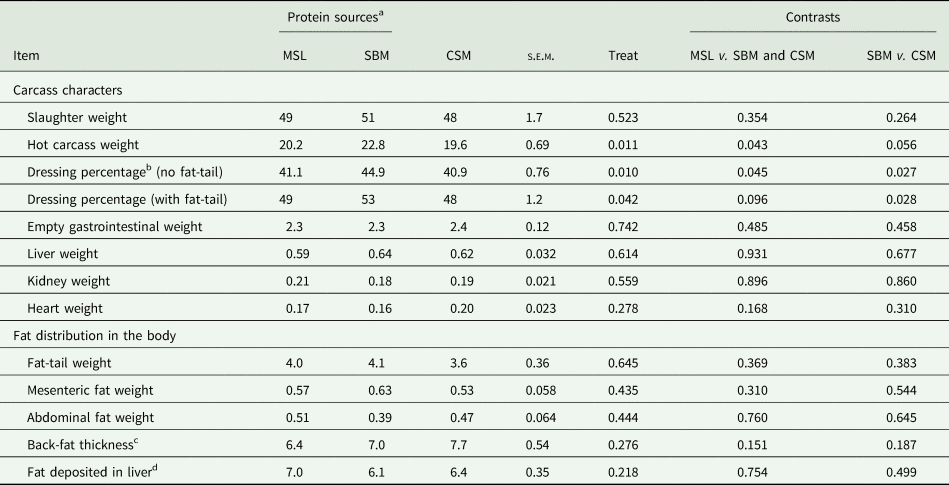
Task: Click the CSM column header under Protein sources
Action: pyautogui.click(x=457, y=55)
